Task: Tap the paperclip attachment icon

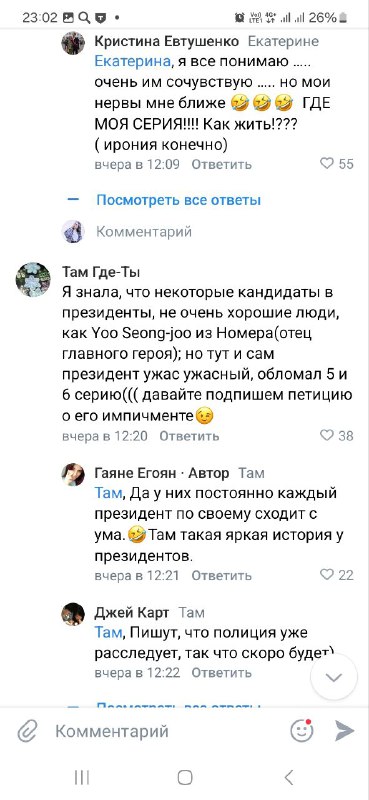Action: (x=27, y=732)
